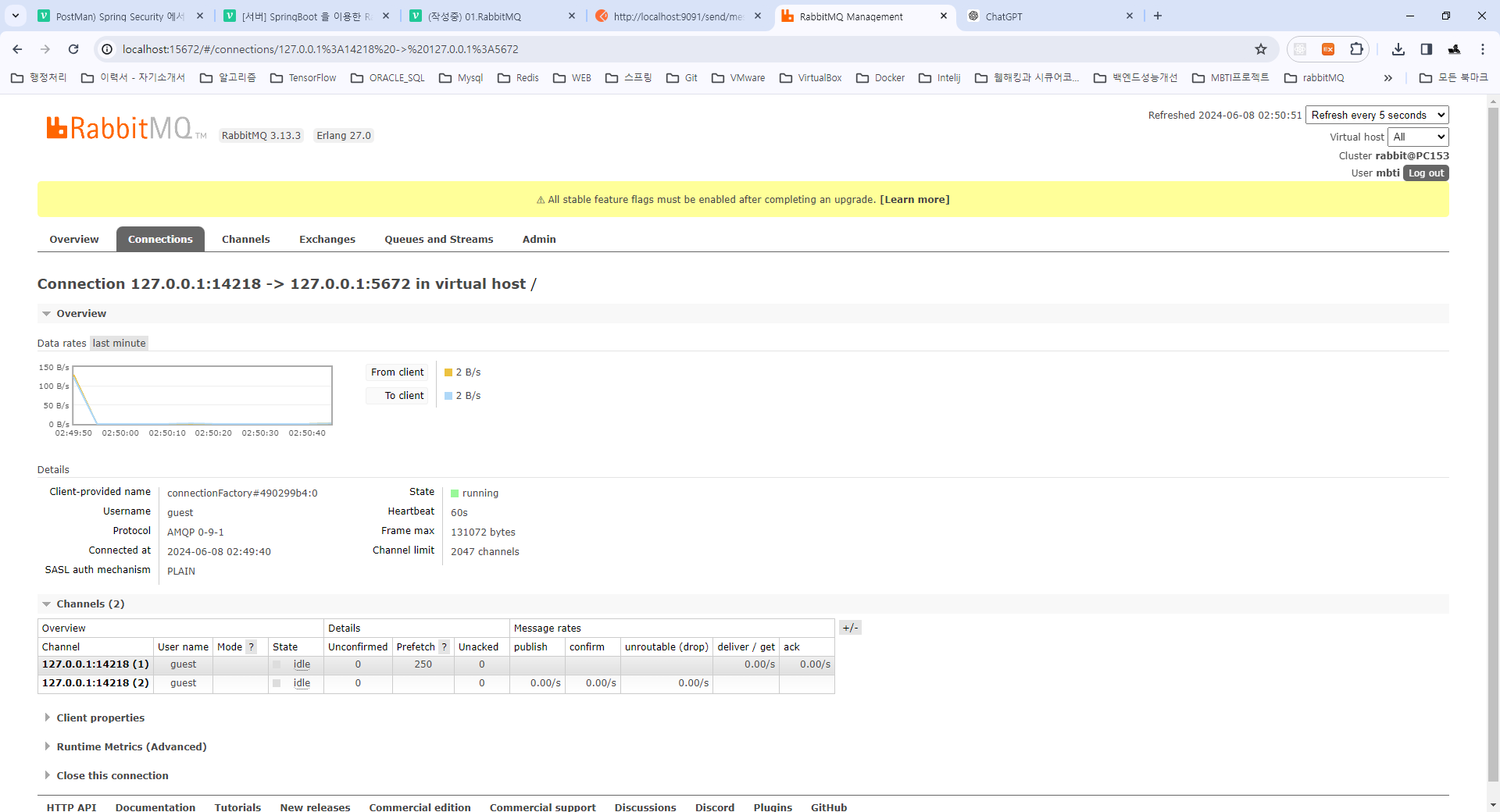The height and width of the screenshot is (812, 1500).
Task: Click the blue To client legend swatch
Action: click(x=448, y=396)
